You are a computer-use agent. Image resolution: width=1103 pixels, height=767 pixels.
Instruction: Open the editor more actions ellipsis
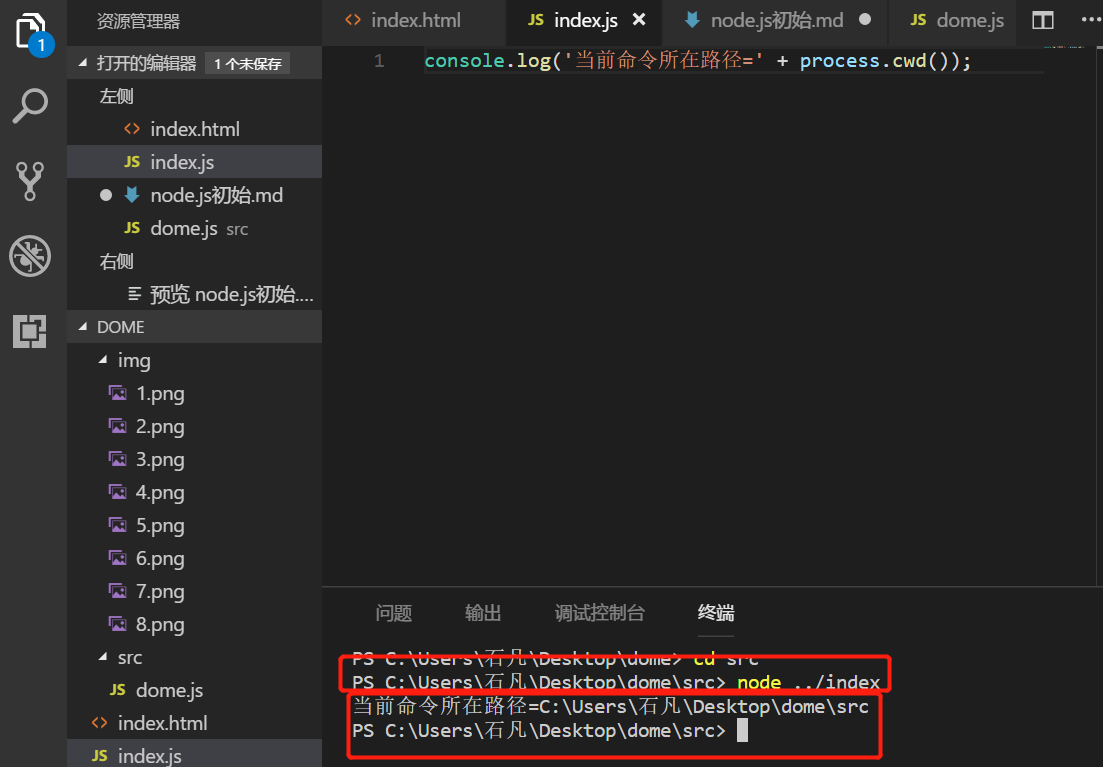coord(1089,20)
